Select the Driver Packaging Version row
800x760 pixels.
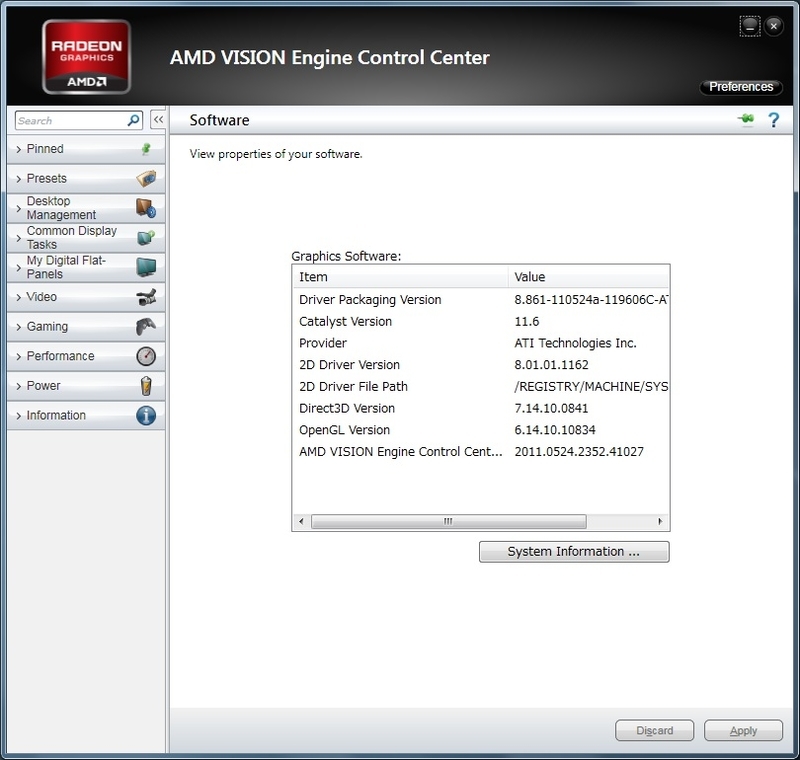pyautogui.click(x=481, y=300)
